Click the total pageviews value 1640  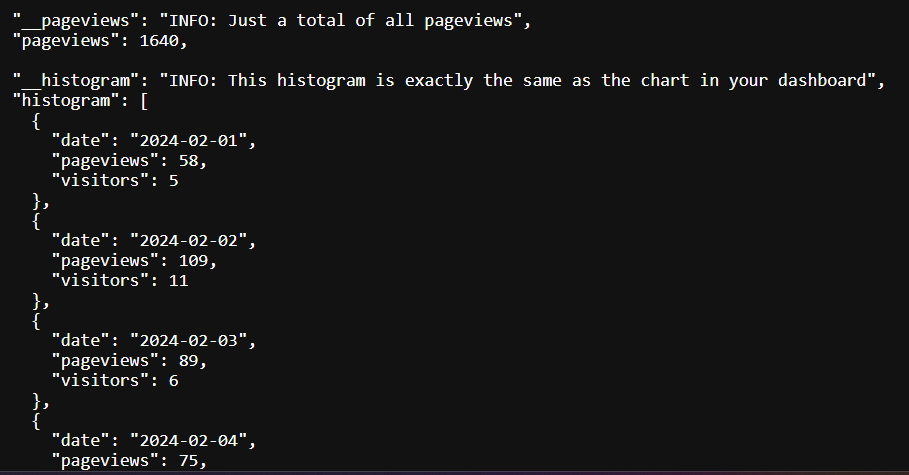click(159, 41)
